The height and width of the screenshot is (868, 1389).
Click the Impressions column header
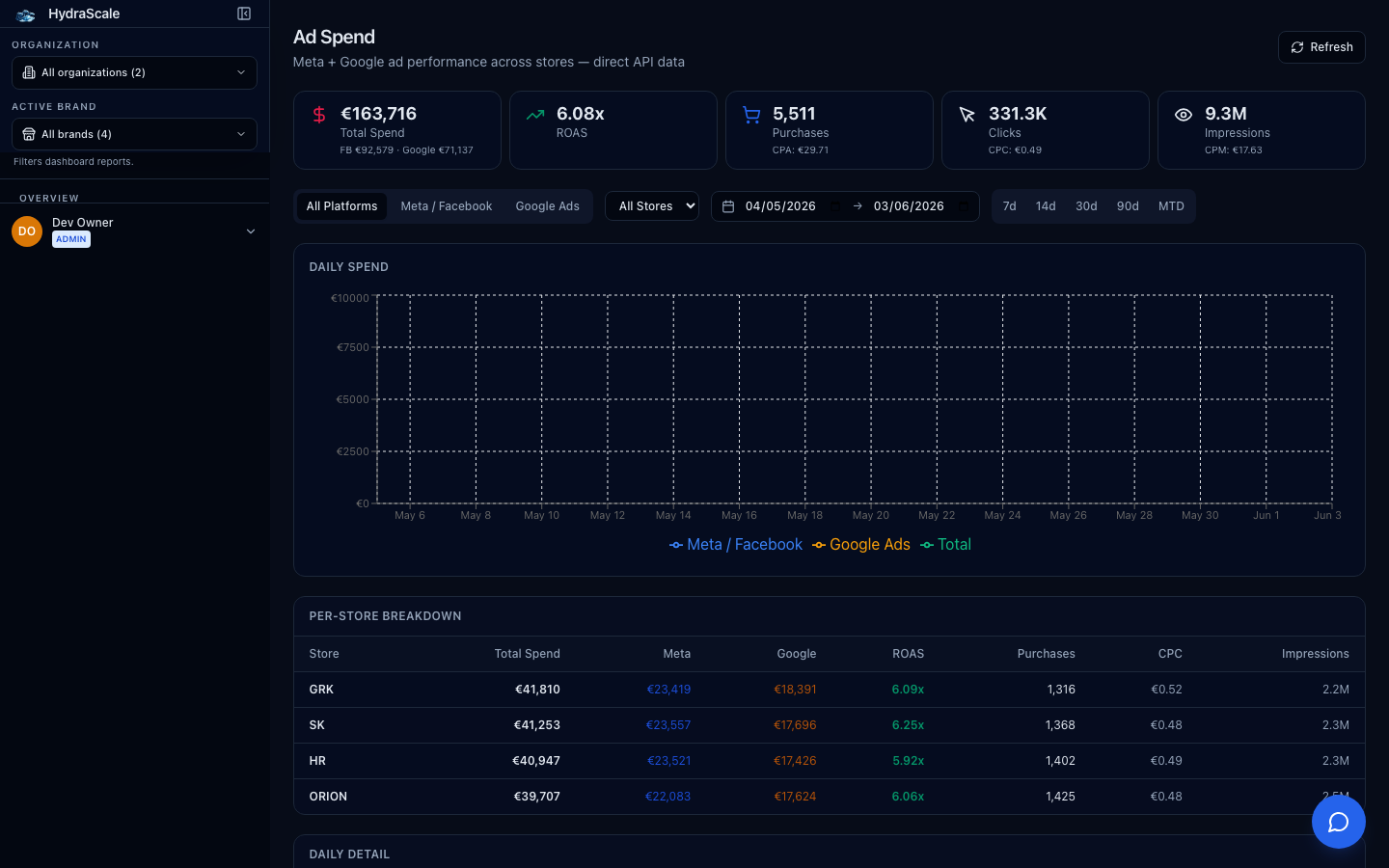pos(1316,654)
